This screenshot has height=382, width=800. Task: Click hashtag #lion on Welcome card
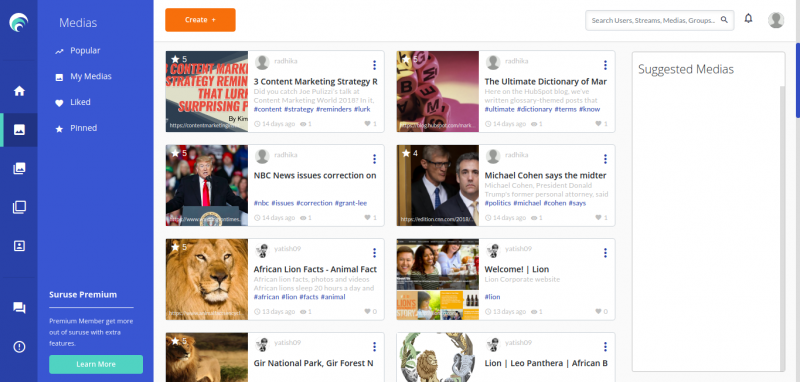[492, 297]
